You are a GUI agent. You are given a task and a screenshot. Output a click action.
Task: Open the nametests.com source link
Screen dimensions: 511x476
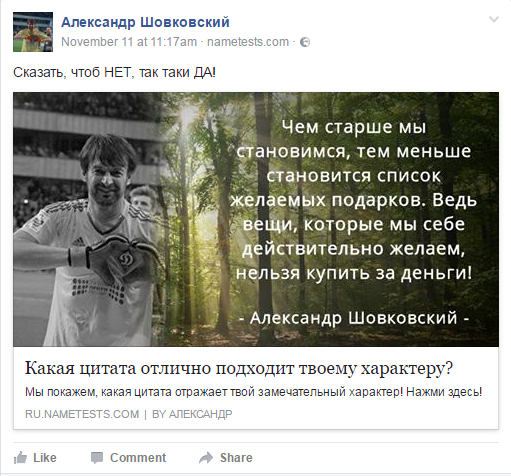[x=248, y=42]
